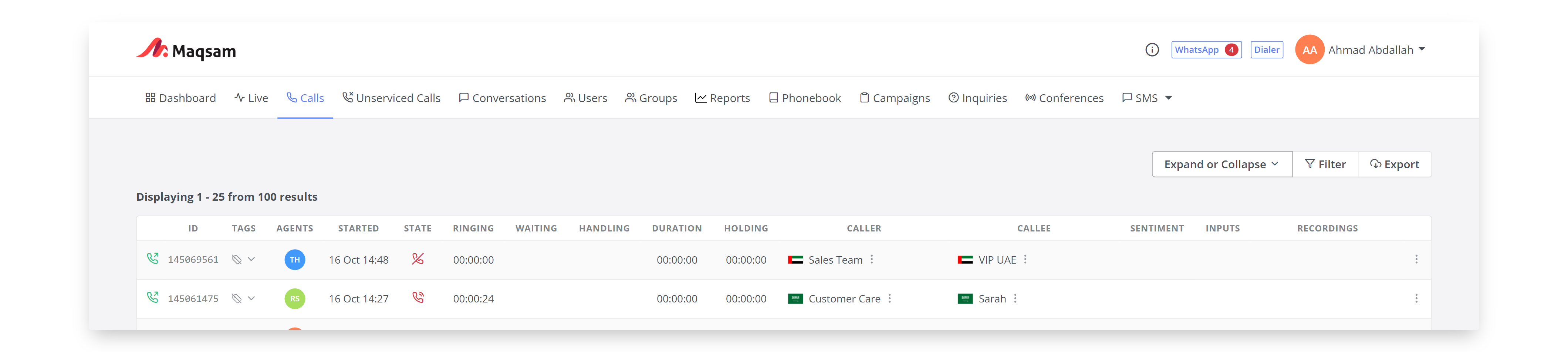The width and height of the screenshot is (1568, 352).
Task: Open row actions menu for call 145061475
Action: pyautogui.click(x=1416, y=298)
